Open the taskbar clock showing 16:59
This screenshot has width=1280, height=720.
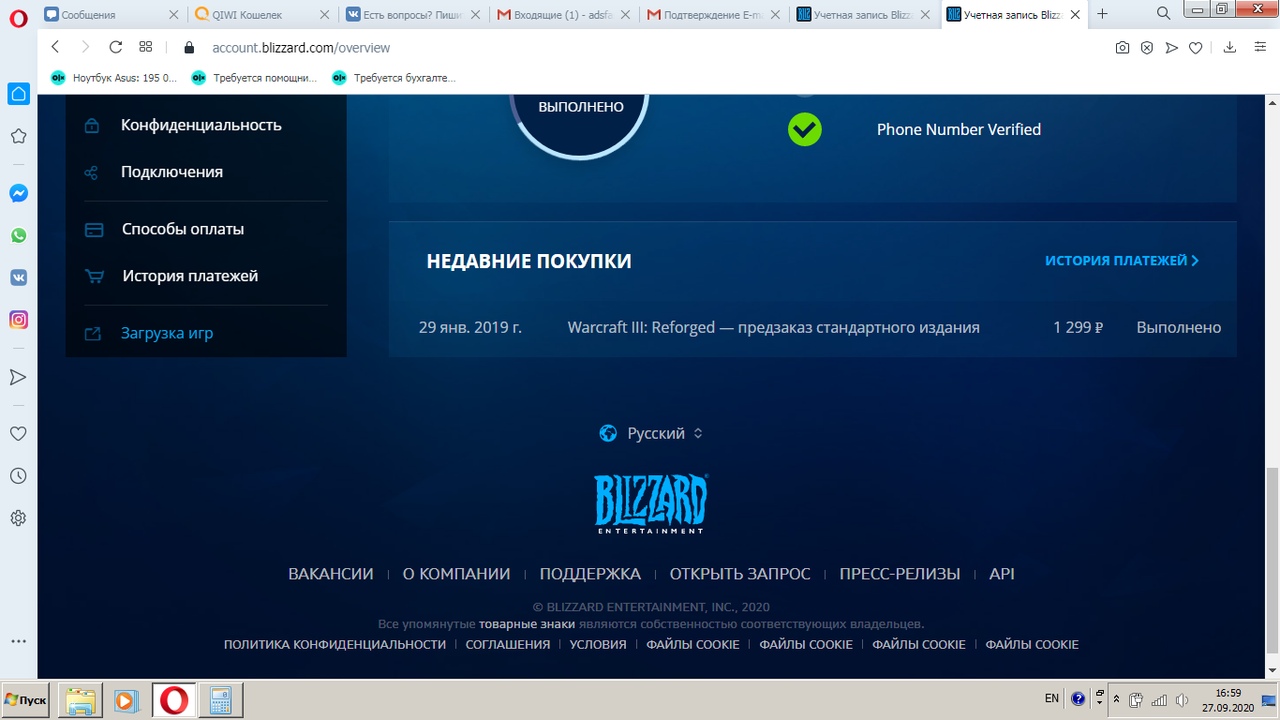(x=1229, y=700)
